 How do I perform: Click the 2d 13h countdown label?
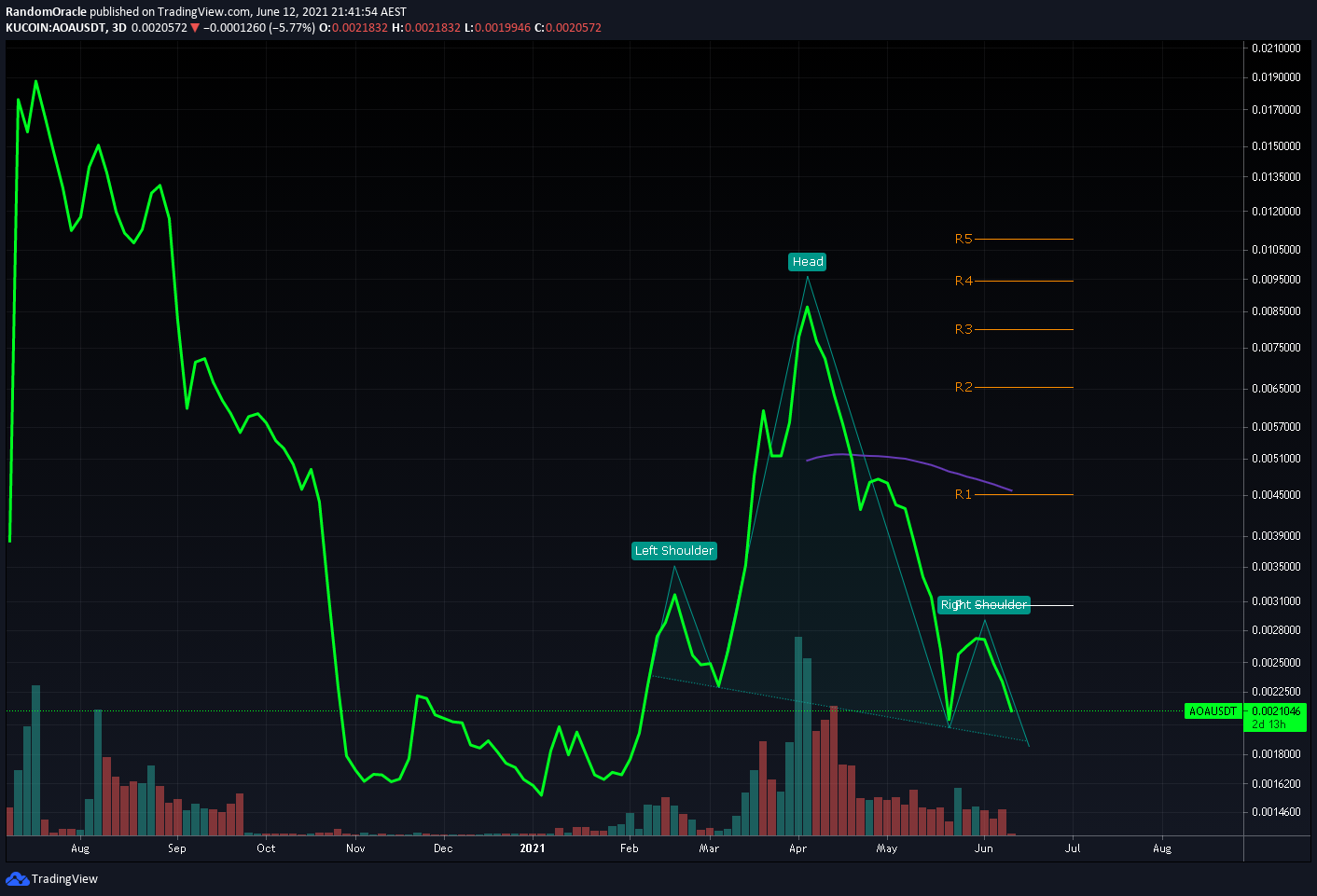pyautogui.click(x=1268, y=724)
